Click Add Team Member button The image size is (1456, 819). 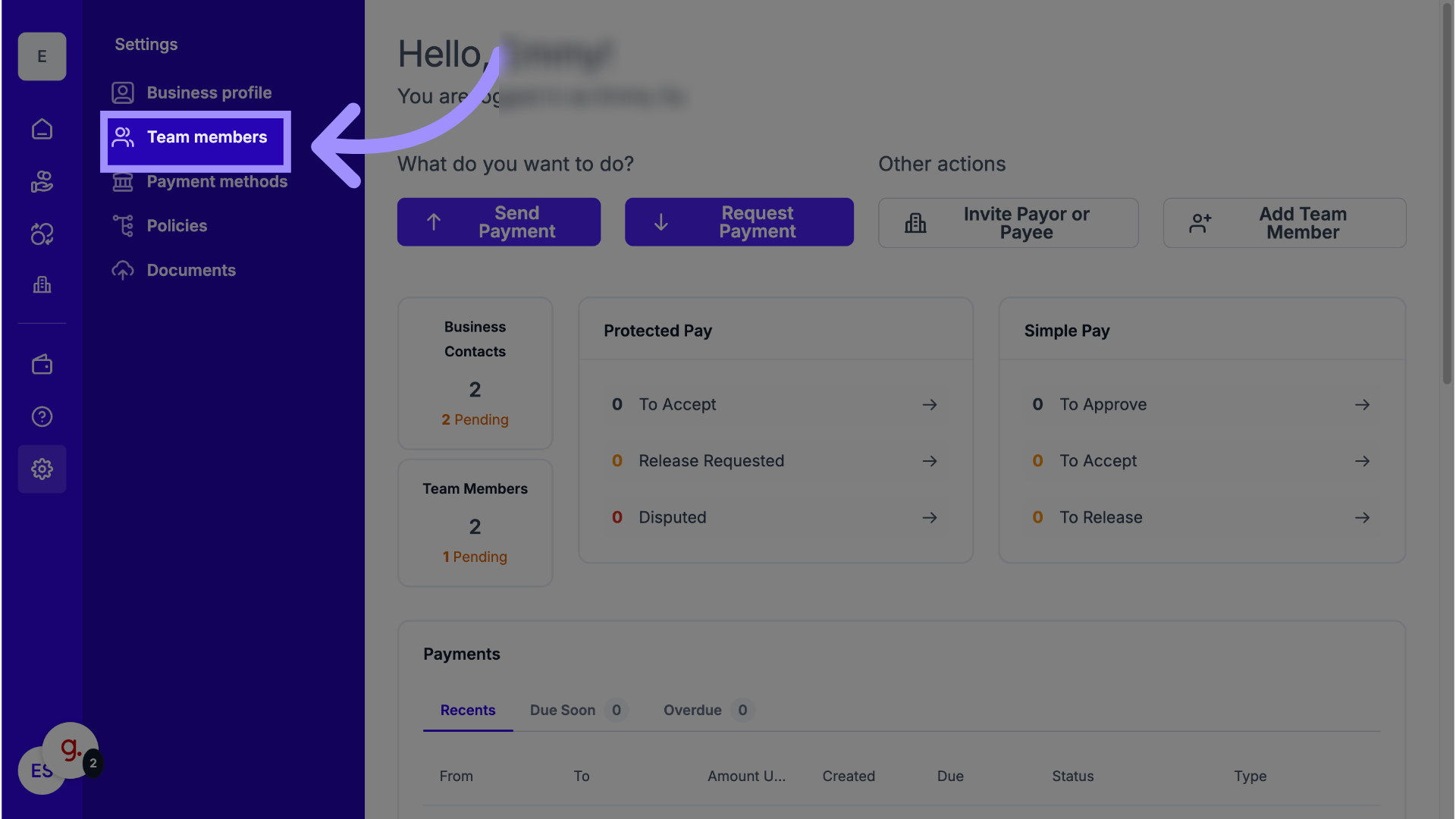point(1284,223)
